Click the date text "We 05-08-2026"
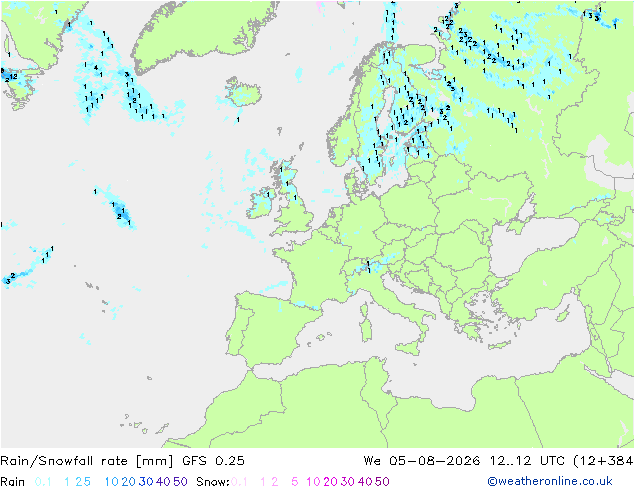This screenshot has width=634, height=490. tap(422, 461)
